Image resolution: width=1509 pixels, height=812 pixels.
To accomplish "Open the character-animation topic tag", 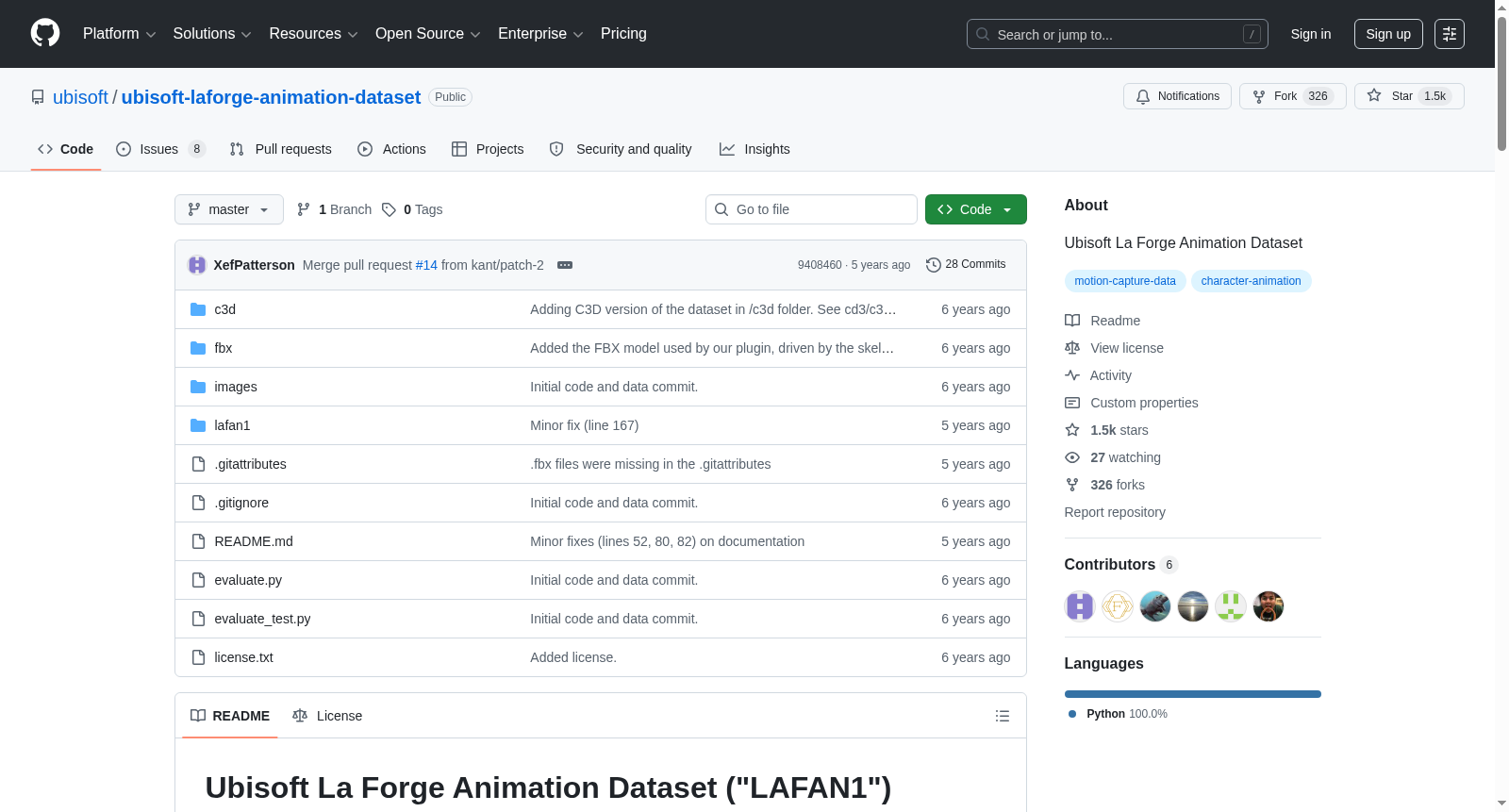I will coord(1251,281).
